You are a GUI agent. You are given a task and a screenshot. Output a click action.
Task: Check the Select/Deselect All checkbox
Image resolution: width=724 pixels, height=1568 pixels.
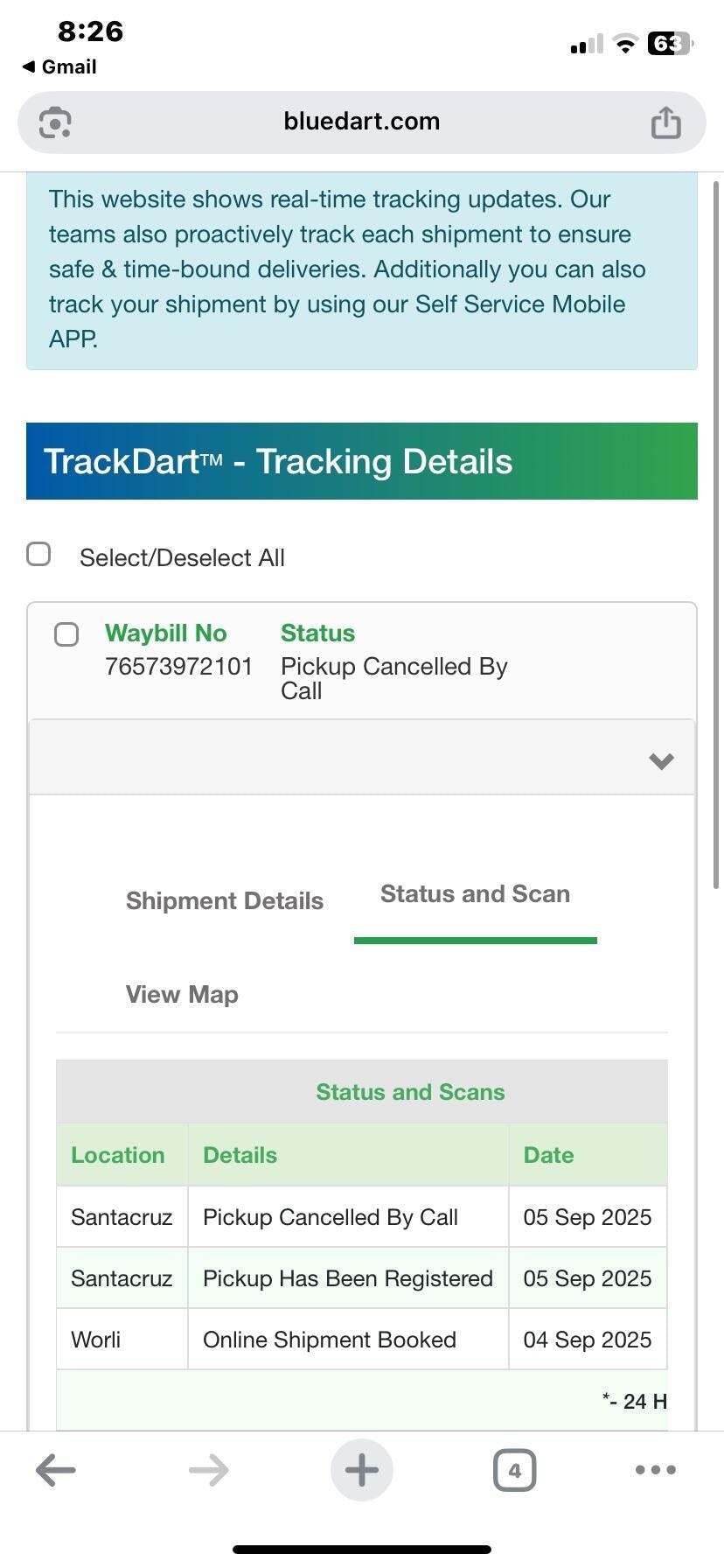(38, 554)
